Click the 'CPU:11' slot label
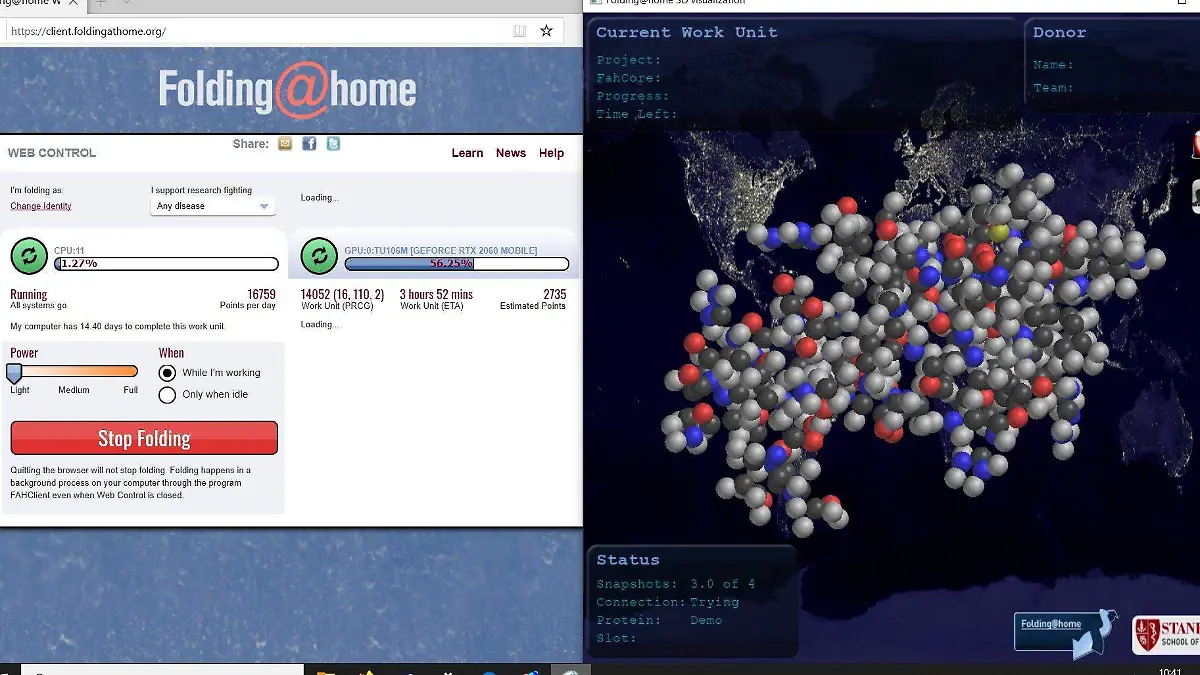1200x675 pixels. pyautogui.click(x=67, y=251)
